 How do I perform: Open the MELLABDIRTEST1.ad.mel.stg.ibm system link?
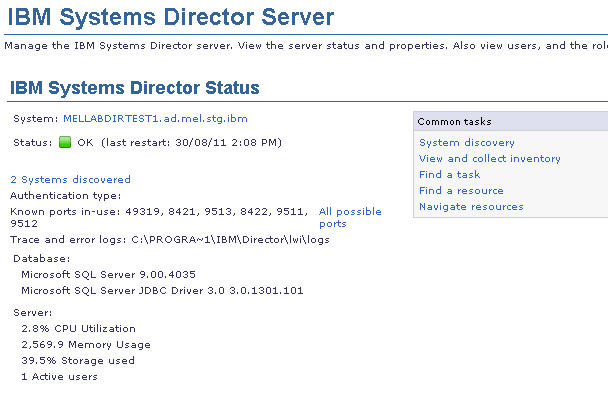[155, 118]
